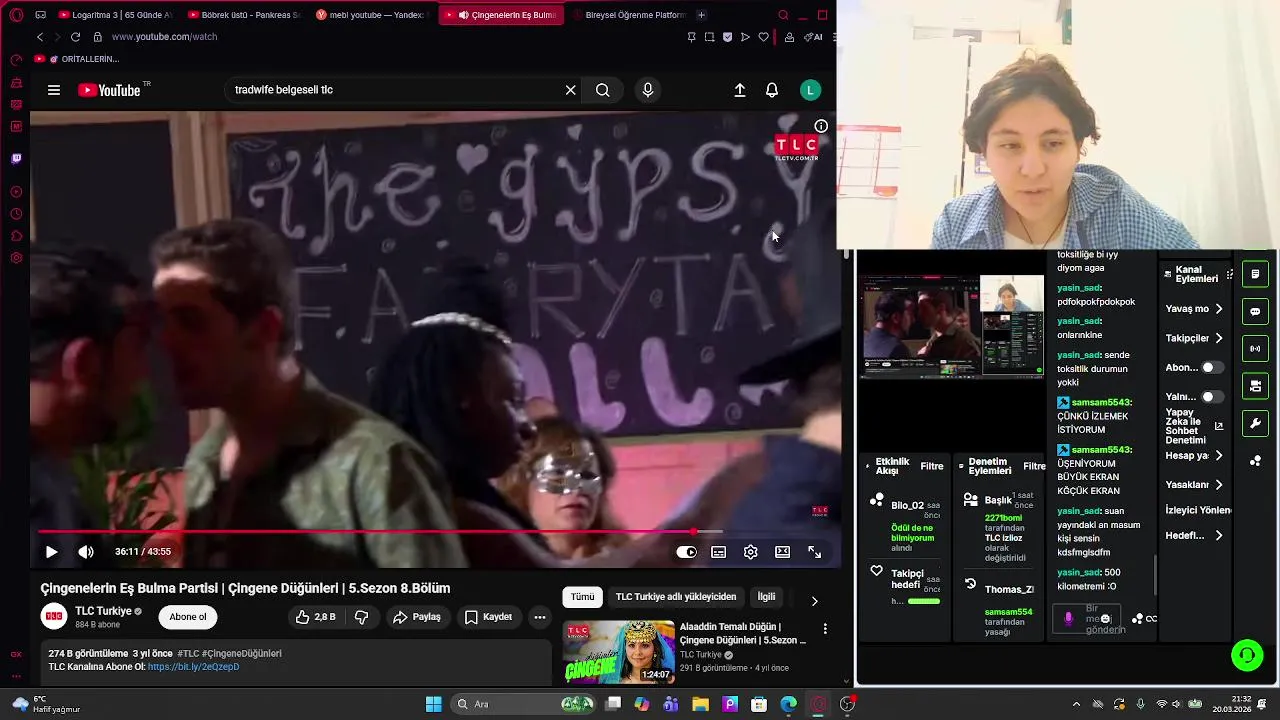Share the video via Paylaş

pyautogui.click(x=417, y=617)
